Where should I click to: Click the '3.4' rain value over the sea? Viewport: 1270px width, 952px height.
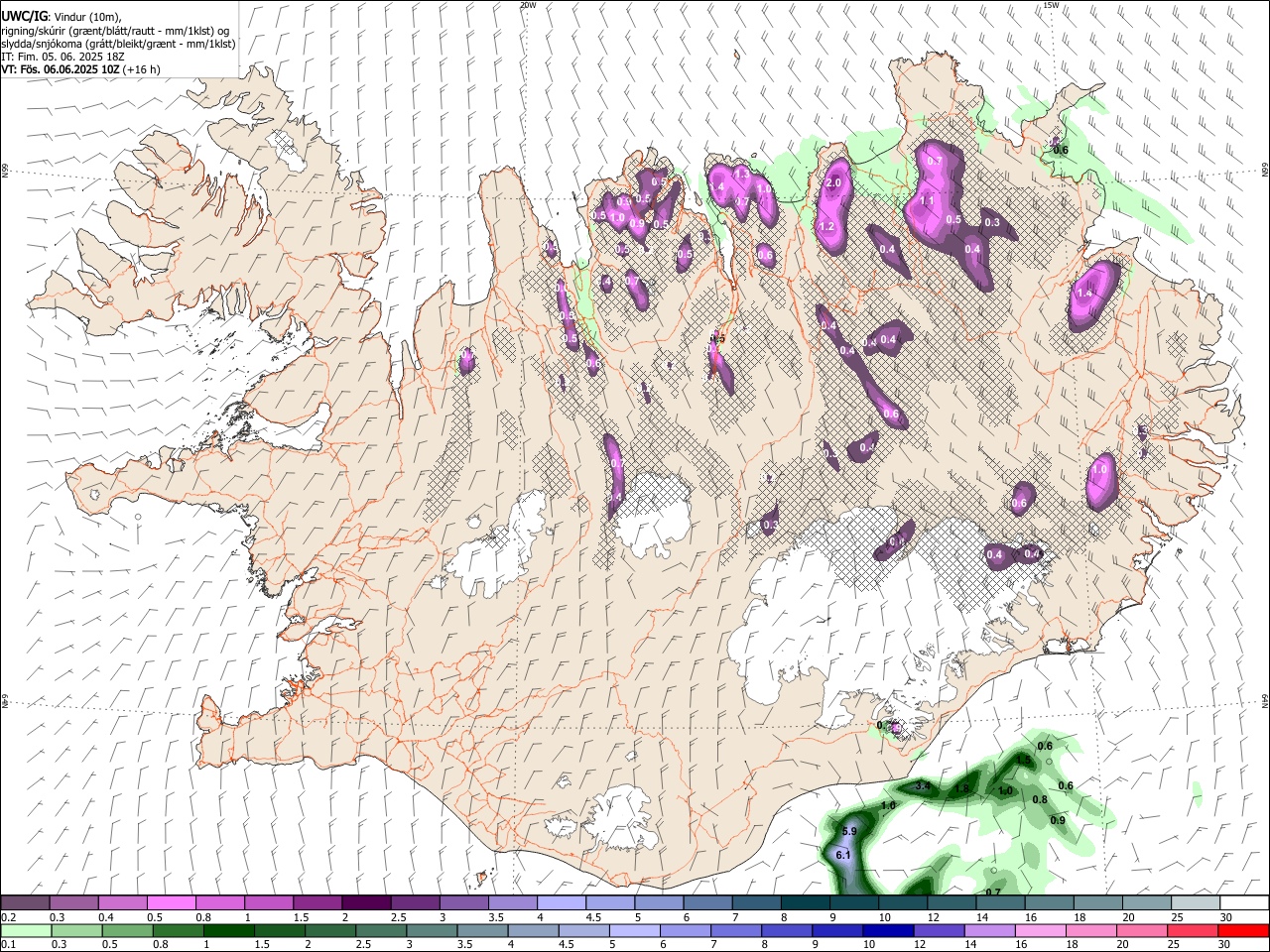(x=922, y=785)
